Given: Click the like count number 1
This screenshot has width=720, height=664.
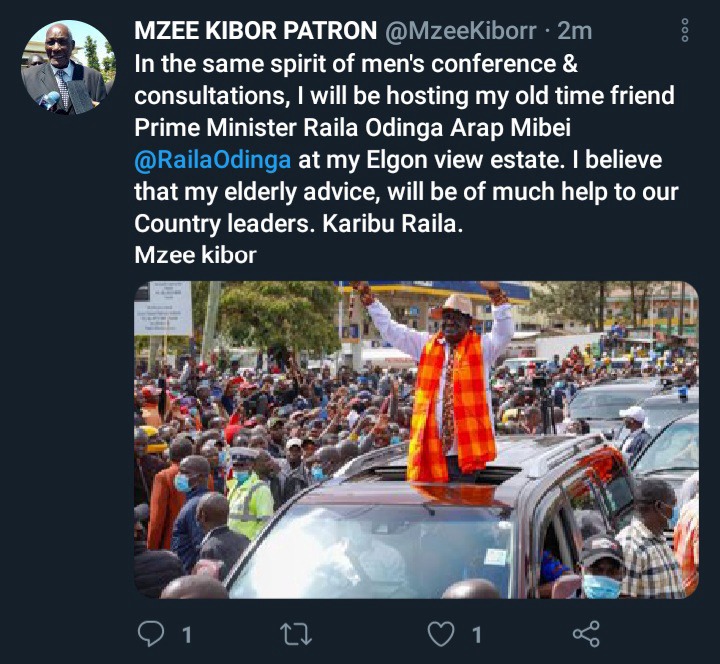Looking at the screenshot, I should point(477,635).
